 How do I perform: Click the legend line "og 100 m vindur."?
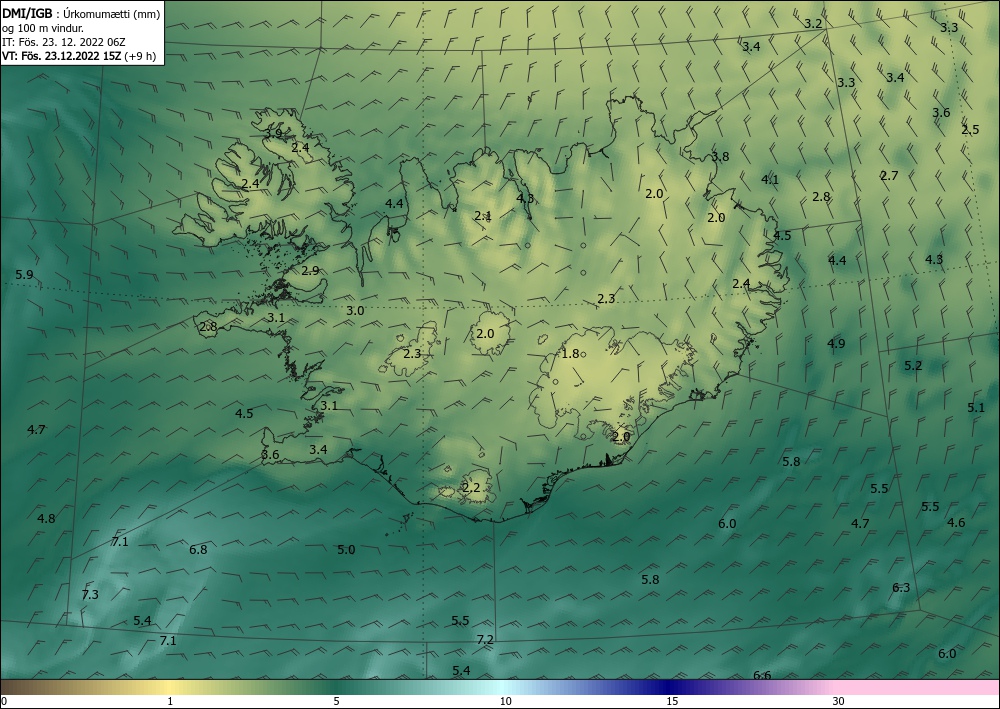tap(43, 28)
